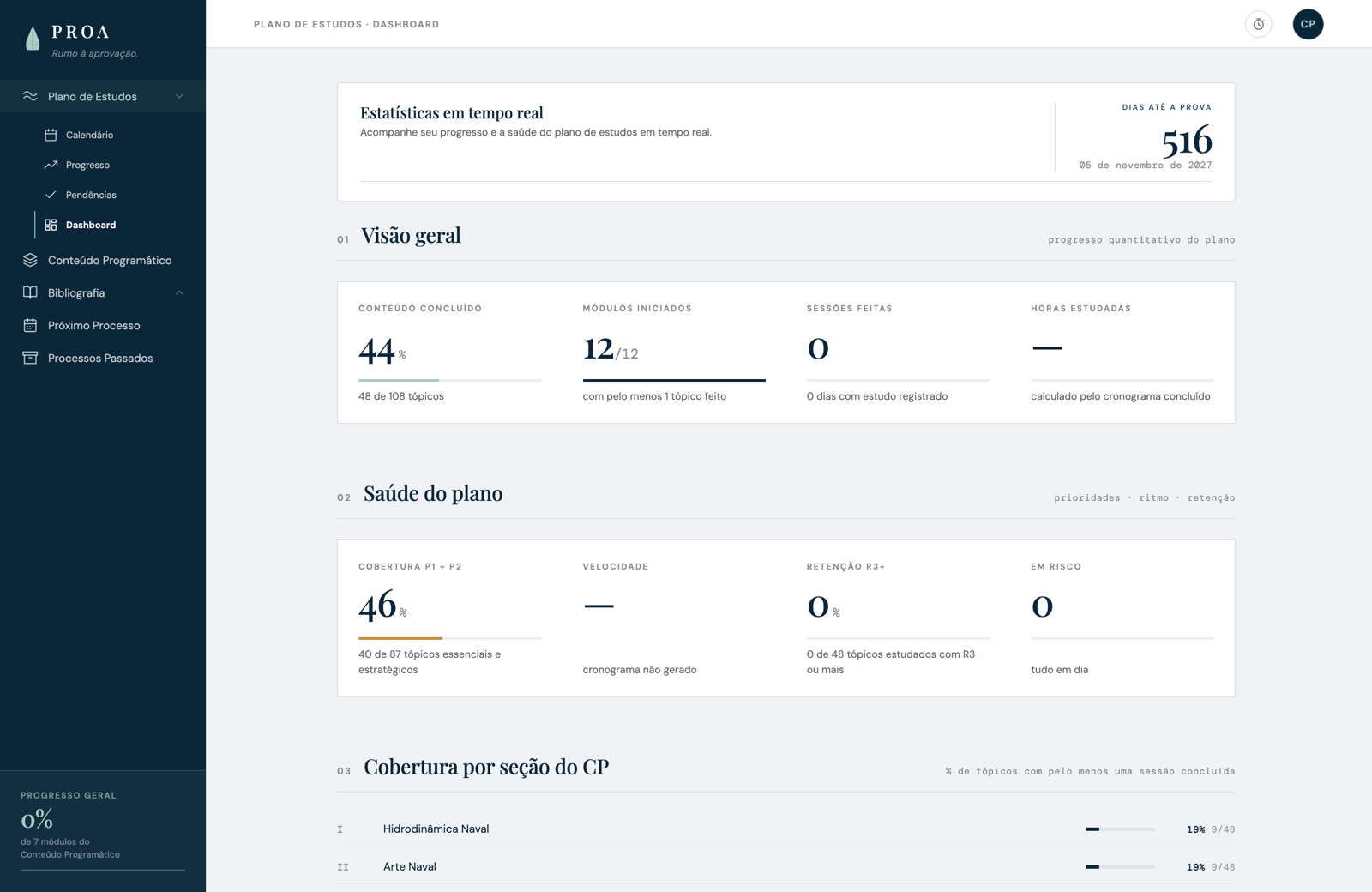Click the Cobertura por seção do CP heading

[x=486, y=767]
